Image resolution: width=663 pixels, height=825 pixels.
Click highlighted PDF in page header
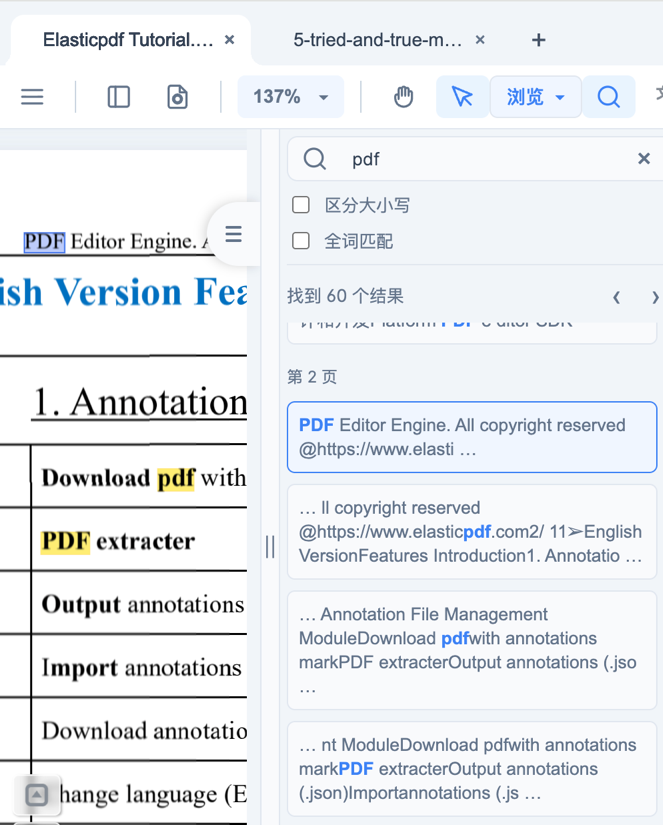coord(45,242)
